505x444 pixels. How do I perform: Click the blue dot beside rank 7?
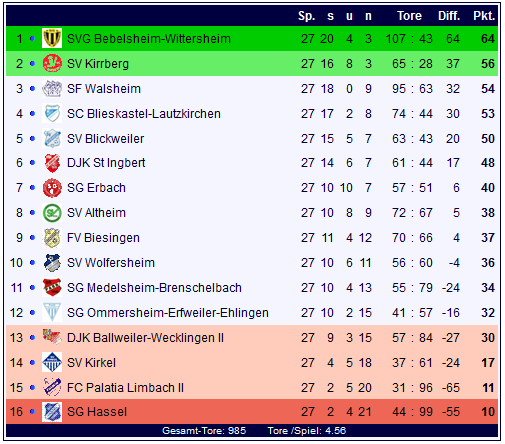pyautogui.click(x=32, y=188)
